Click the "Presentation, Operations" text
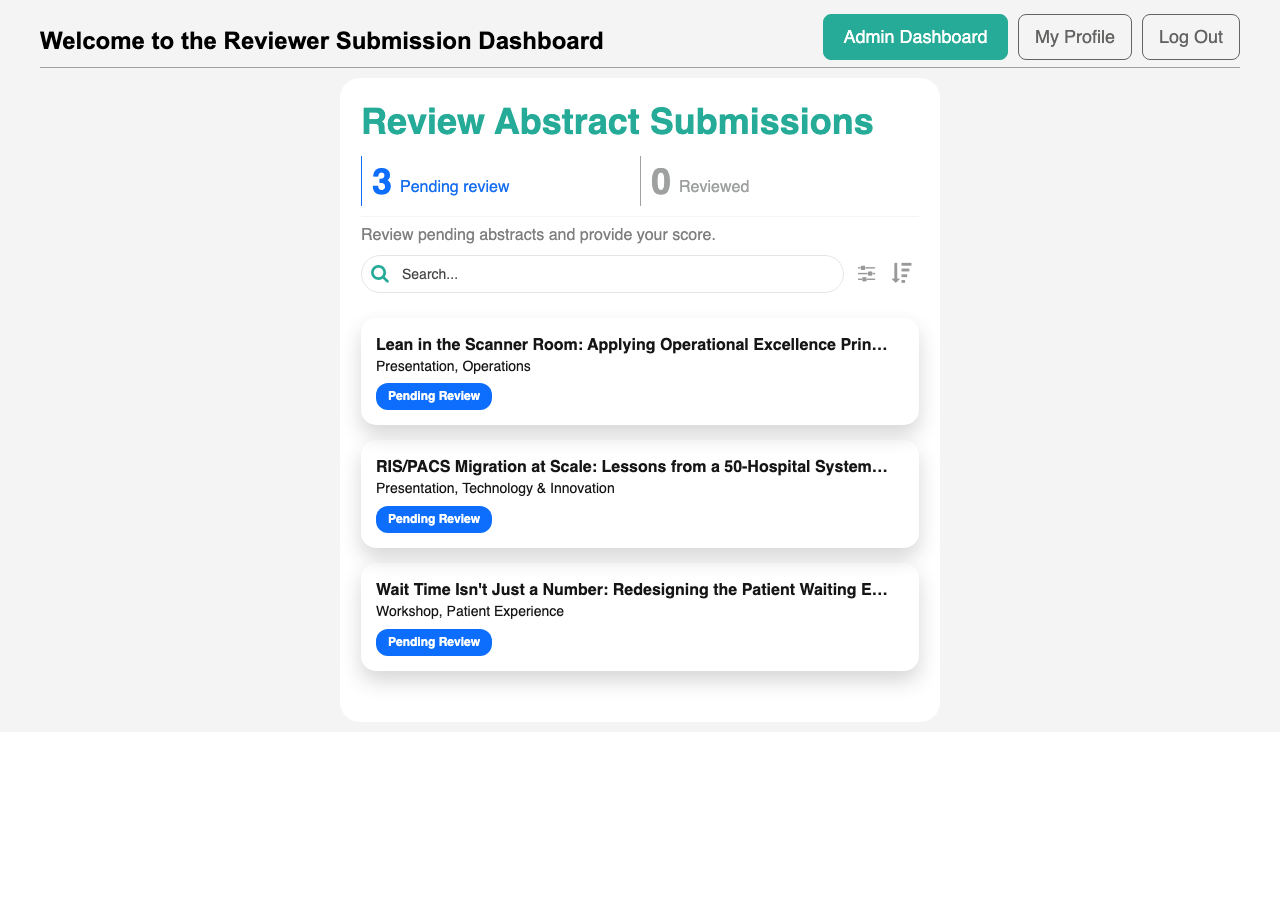 pos(453,366)
